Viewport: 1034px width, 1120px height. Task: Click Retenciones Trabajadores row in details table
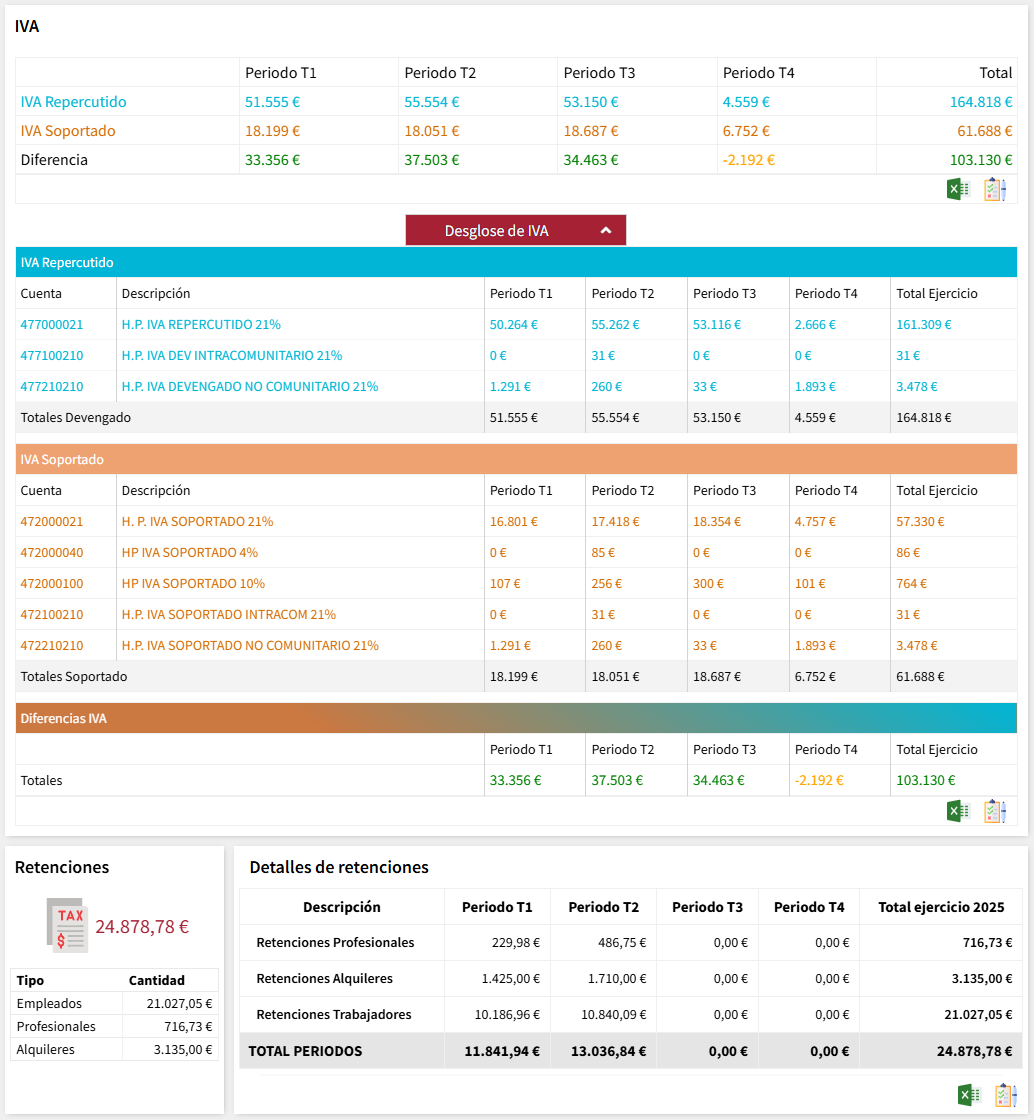pos(334,1015)
